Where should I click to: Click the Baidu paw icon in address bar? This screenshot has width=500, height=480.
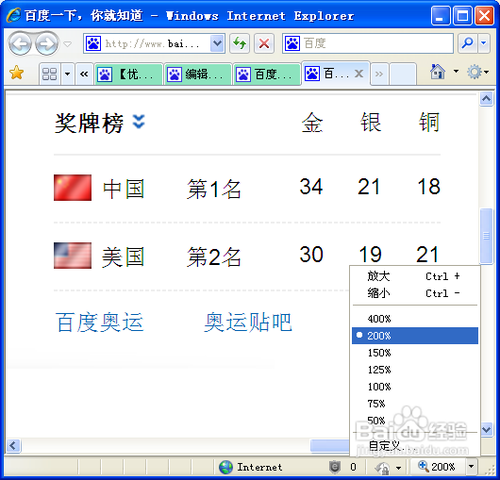[93, 43]
